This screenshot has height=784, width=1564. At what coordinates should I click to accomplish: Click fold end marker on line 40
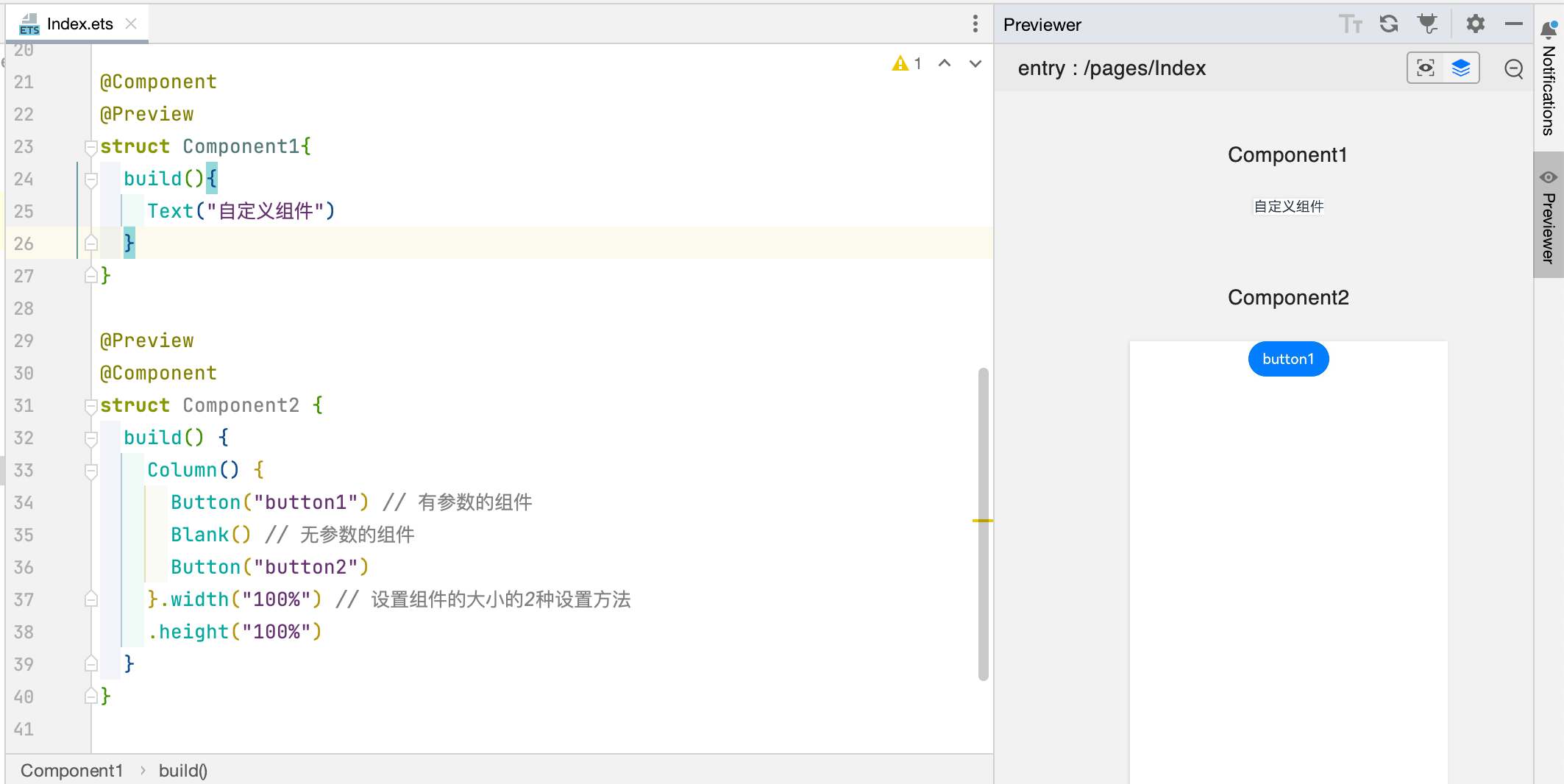[x=91, y=696]
